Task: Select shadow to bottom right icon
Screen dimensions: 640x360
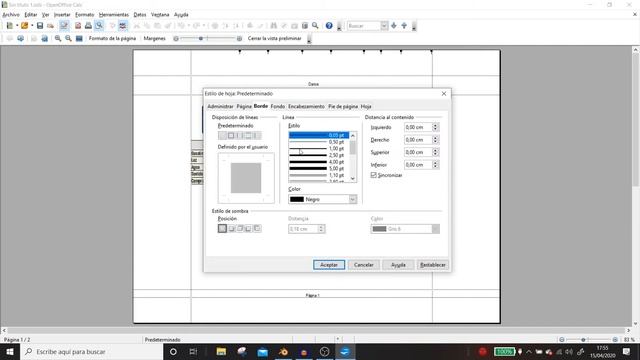Action: point(231,229)
